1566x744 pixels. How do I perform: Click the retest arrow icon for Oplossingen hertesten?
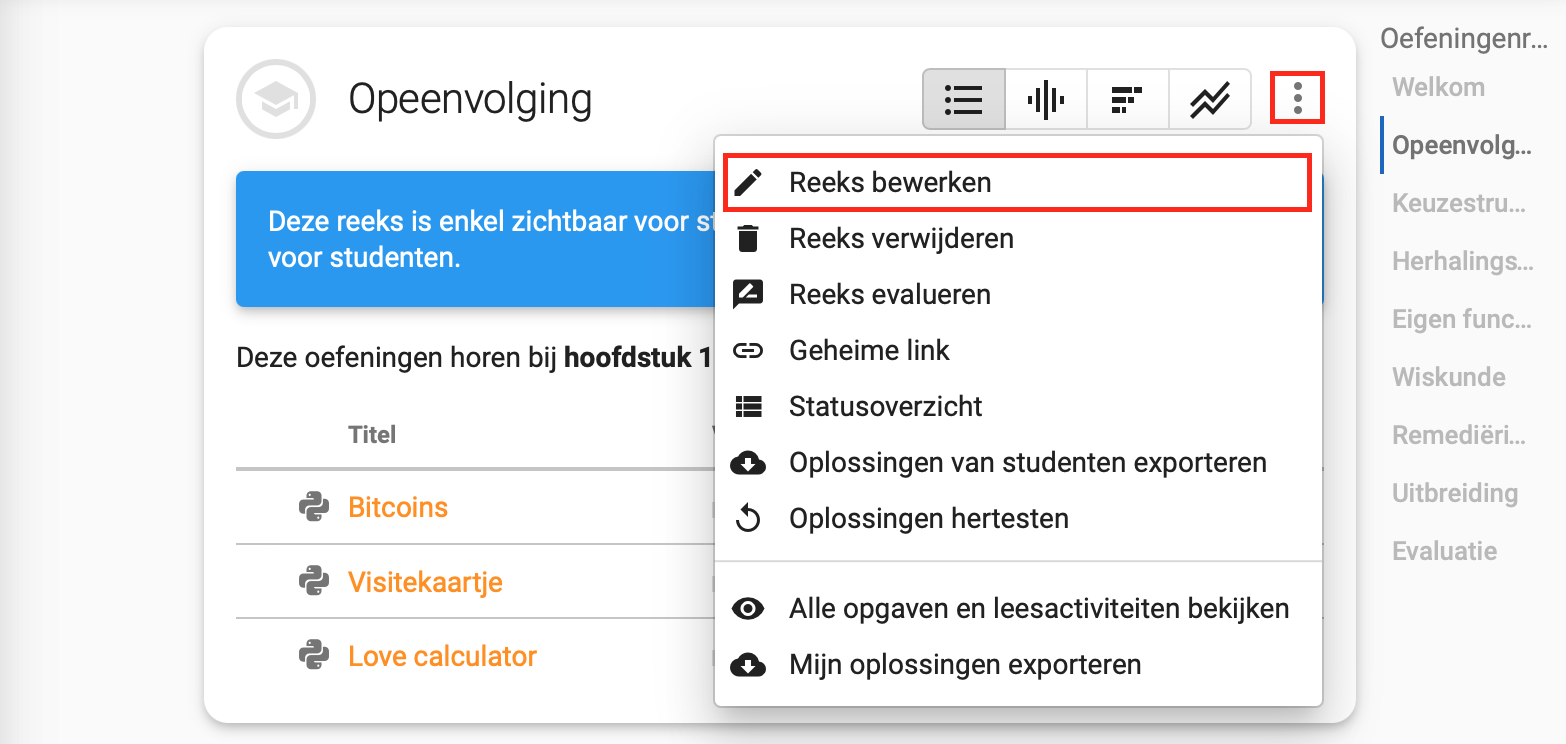point(748,519)
